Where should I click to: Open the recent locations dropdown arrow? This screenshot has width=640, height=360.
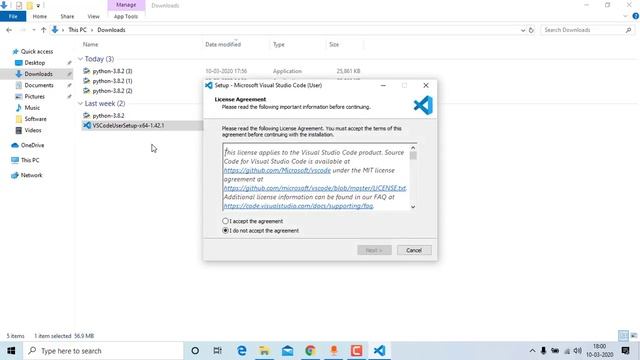33,30
